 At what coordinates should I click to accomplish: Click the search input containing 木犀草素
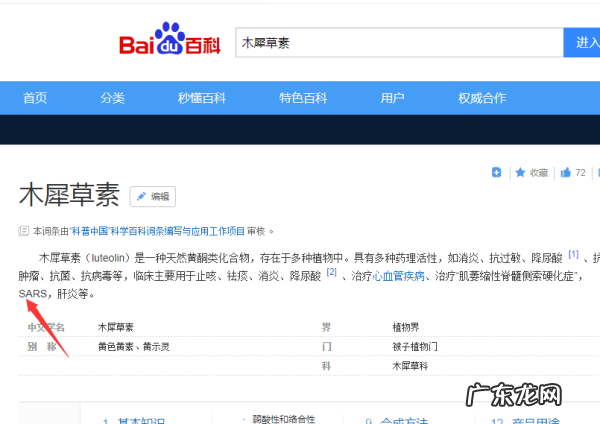click(x=400, y=44)
